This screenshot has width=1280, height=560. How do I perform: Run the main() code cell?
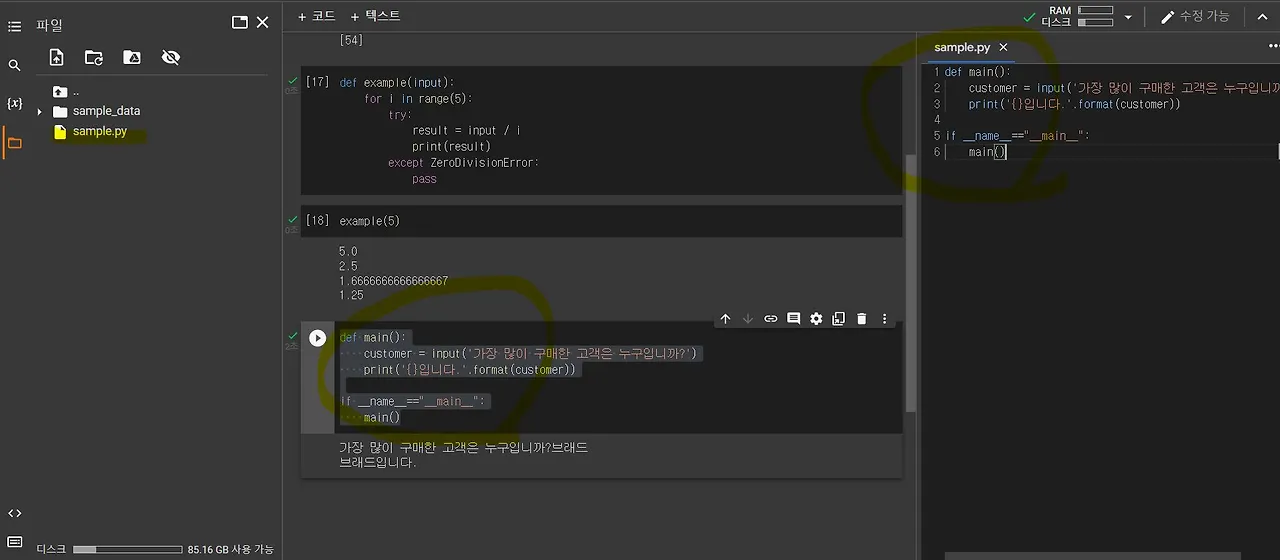318,338
